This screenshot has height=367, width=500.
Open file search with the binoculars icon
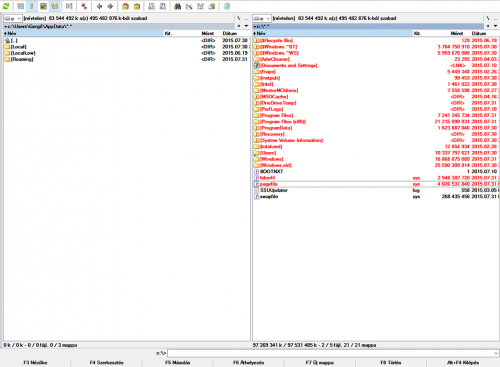pos(178,6)
